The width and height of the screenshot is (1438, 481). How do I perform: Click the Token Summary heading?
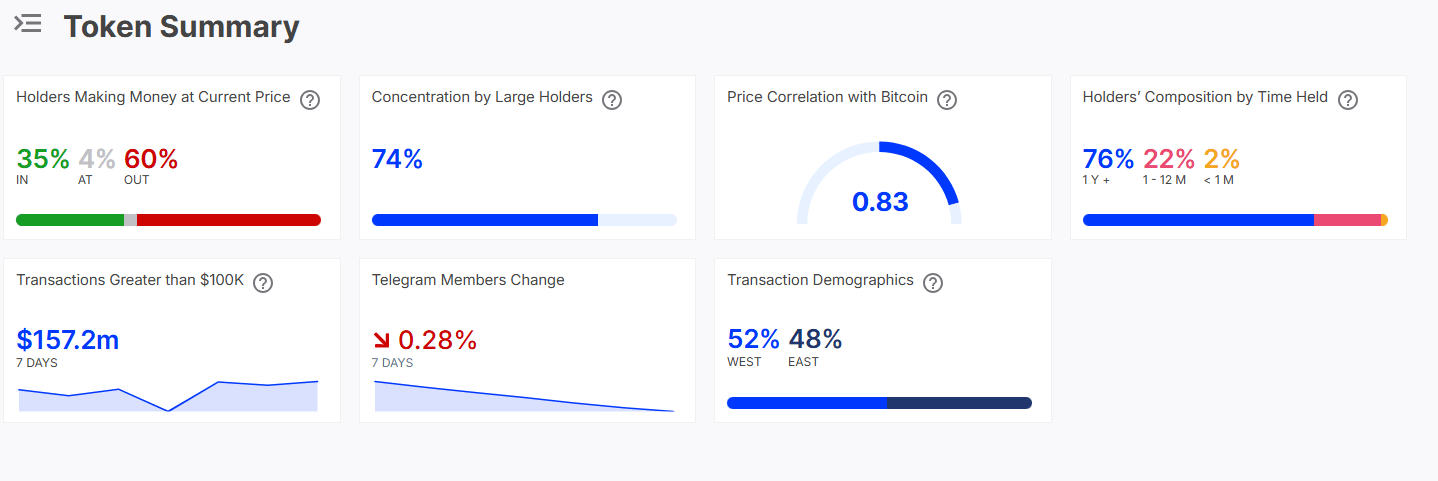click(x=182, y=27)
